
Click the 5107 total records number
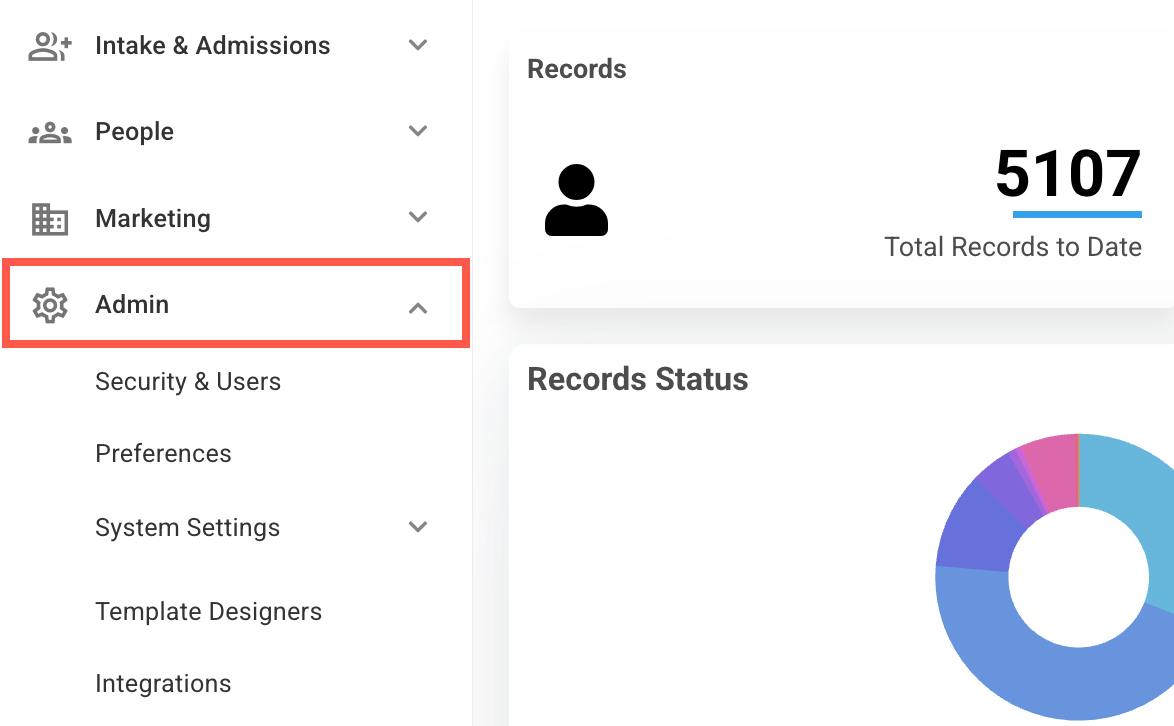point(1068,174)
